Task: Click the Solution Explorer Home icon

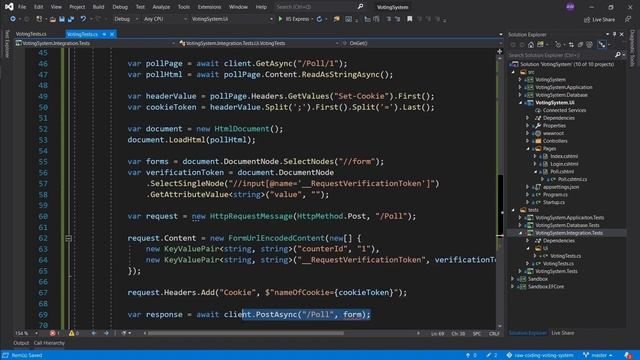Action: 531,44
